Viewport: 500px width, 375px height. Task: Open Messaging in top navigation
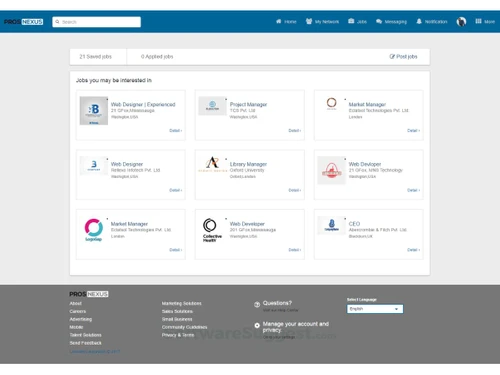tap(391, 22)
